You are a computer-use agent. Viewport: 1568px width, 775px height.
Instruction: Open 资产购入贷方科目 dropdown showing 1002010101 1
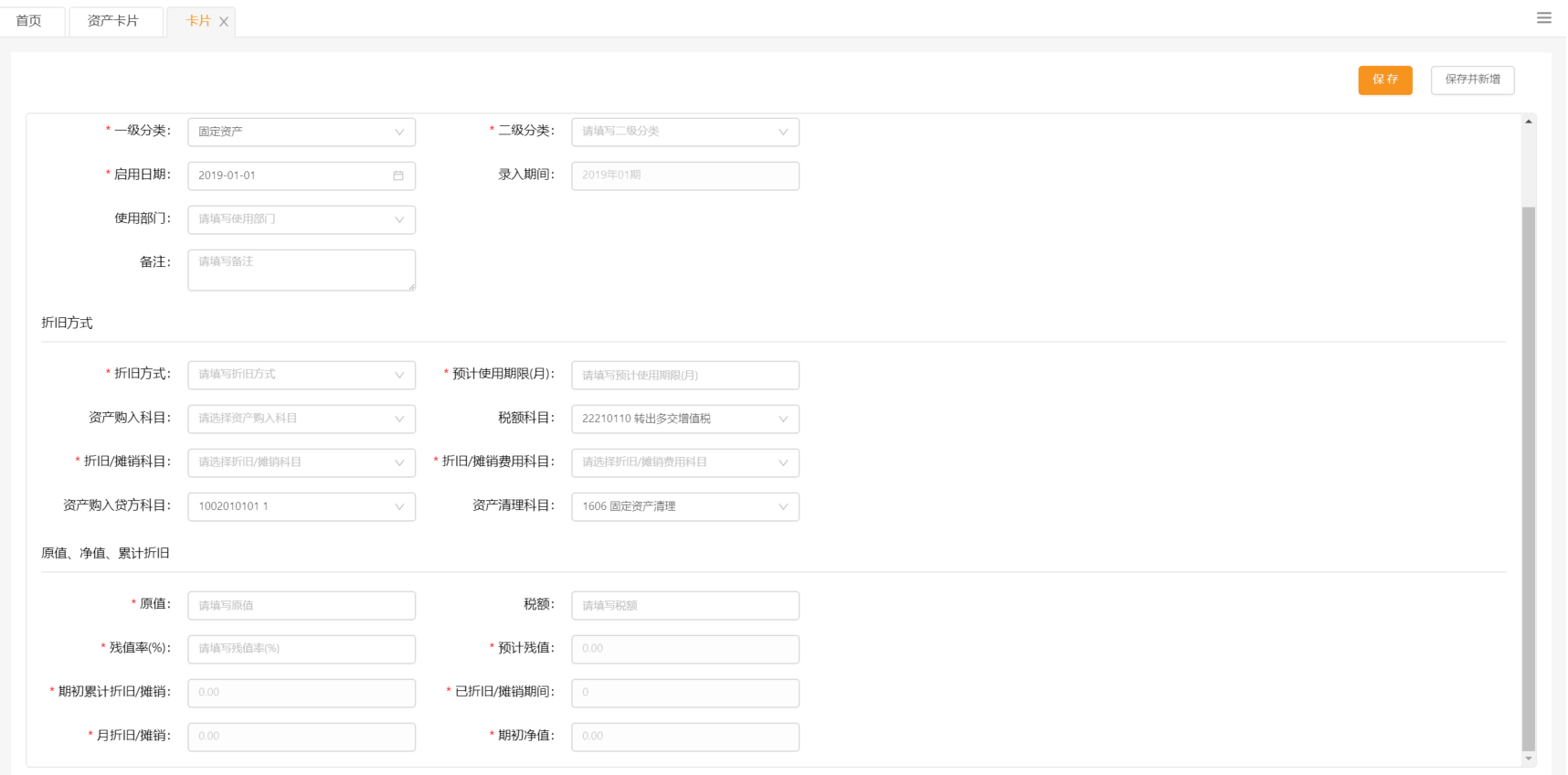coord(302,506)
